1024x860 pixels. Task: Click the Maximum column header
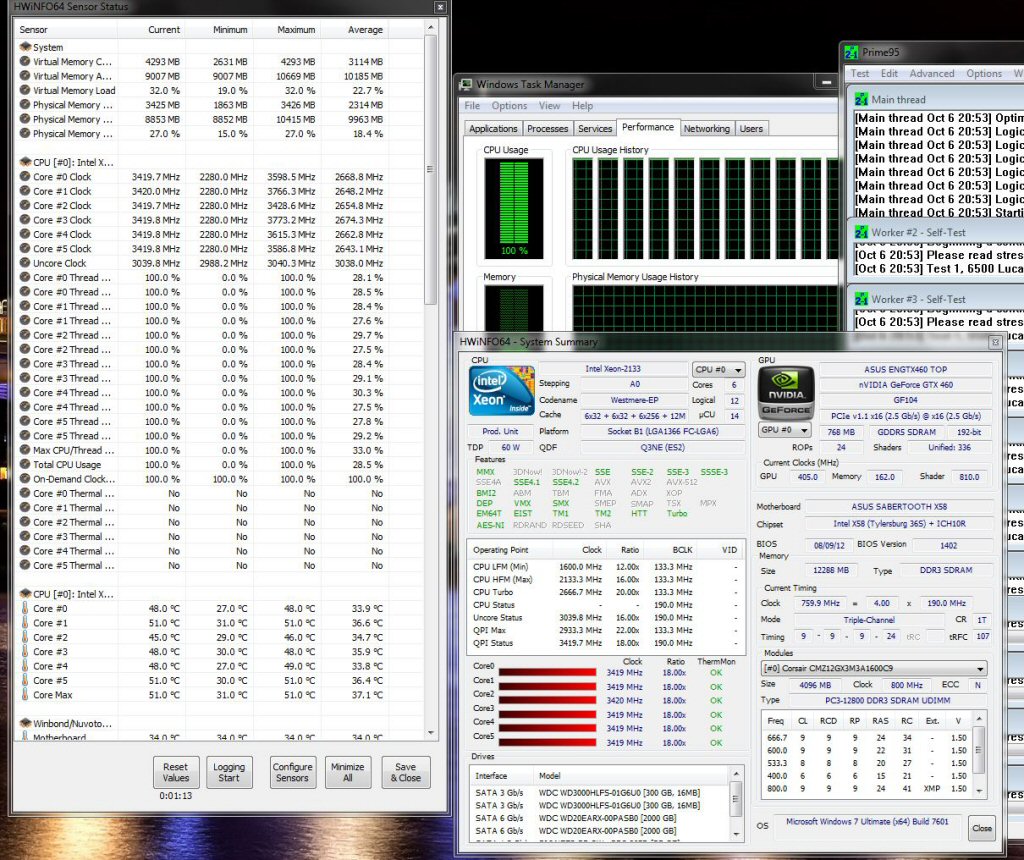click(286, 29)
